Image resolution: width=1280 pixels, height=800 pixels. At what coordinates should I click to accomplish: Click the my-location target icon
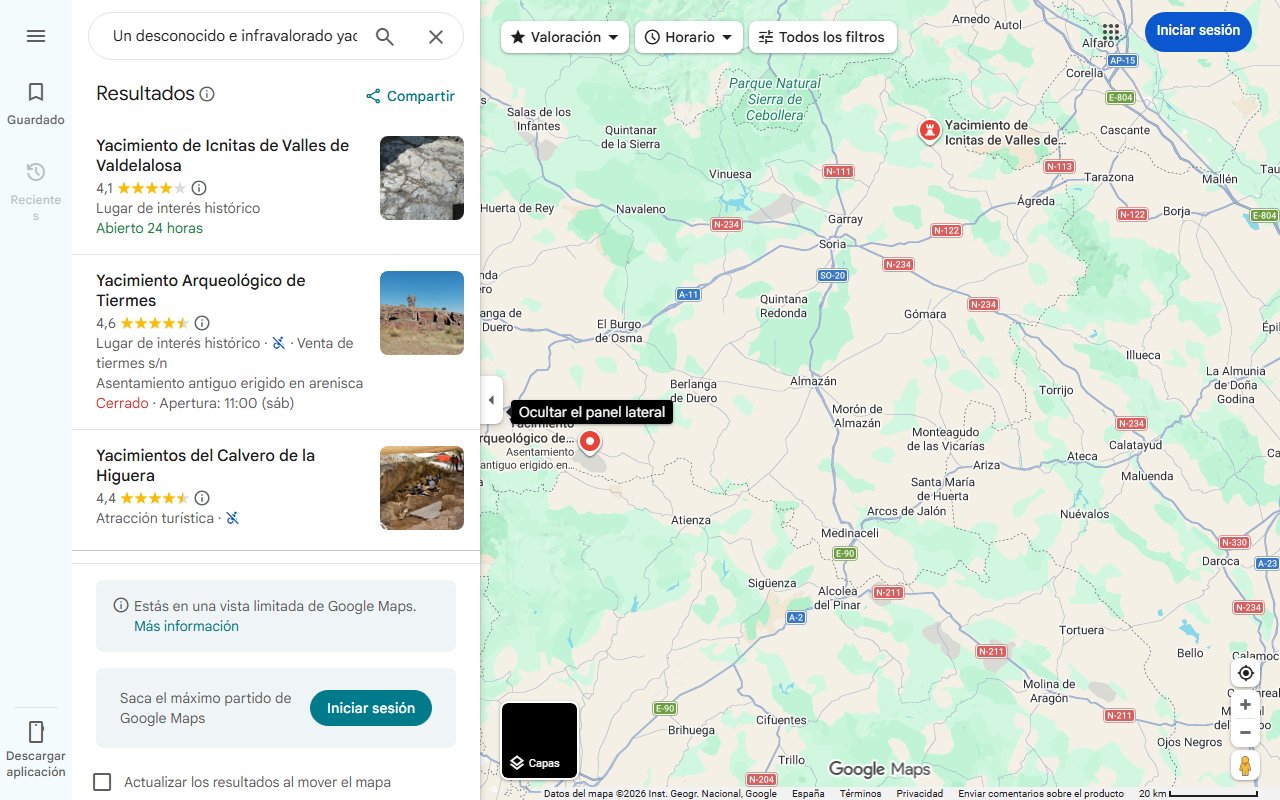[x=1245, y=672]
